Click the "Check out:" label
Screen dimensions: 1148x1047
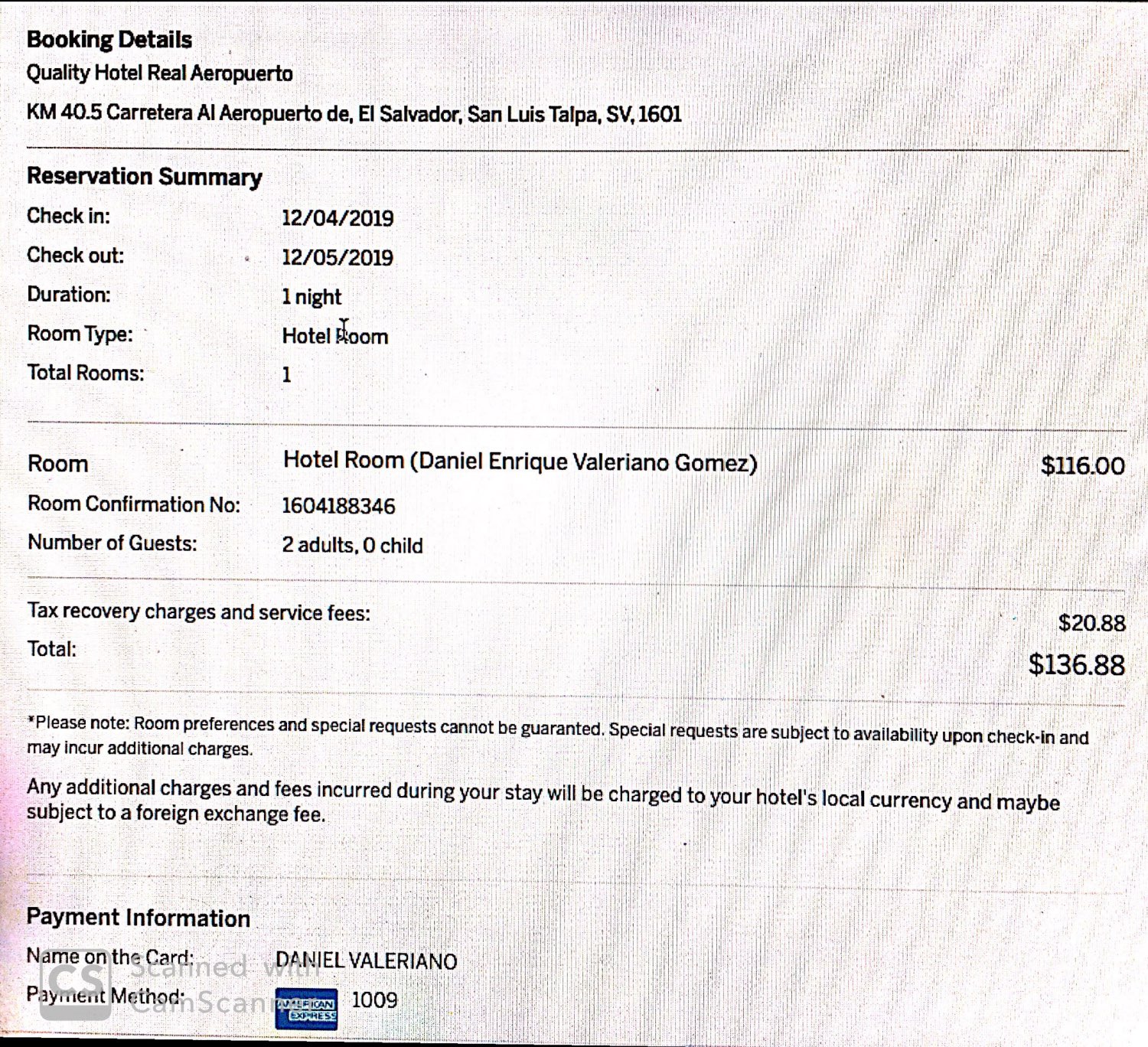(x=76, y=255)
